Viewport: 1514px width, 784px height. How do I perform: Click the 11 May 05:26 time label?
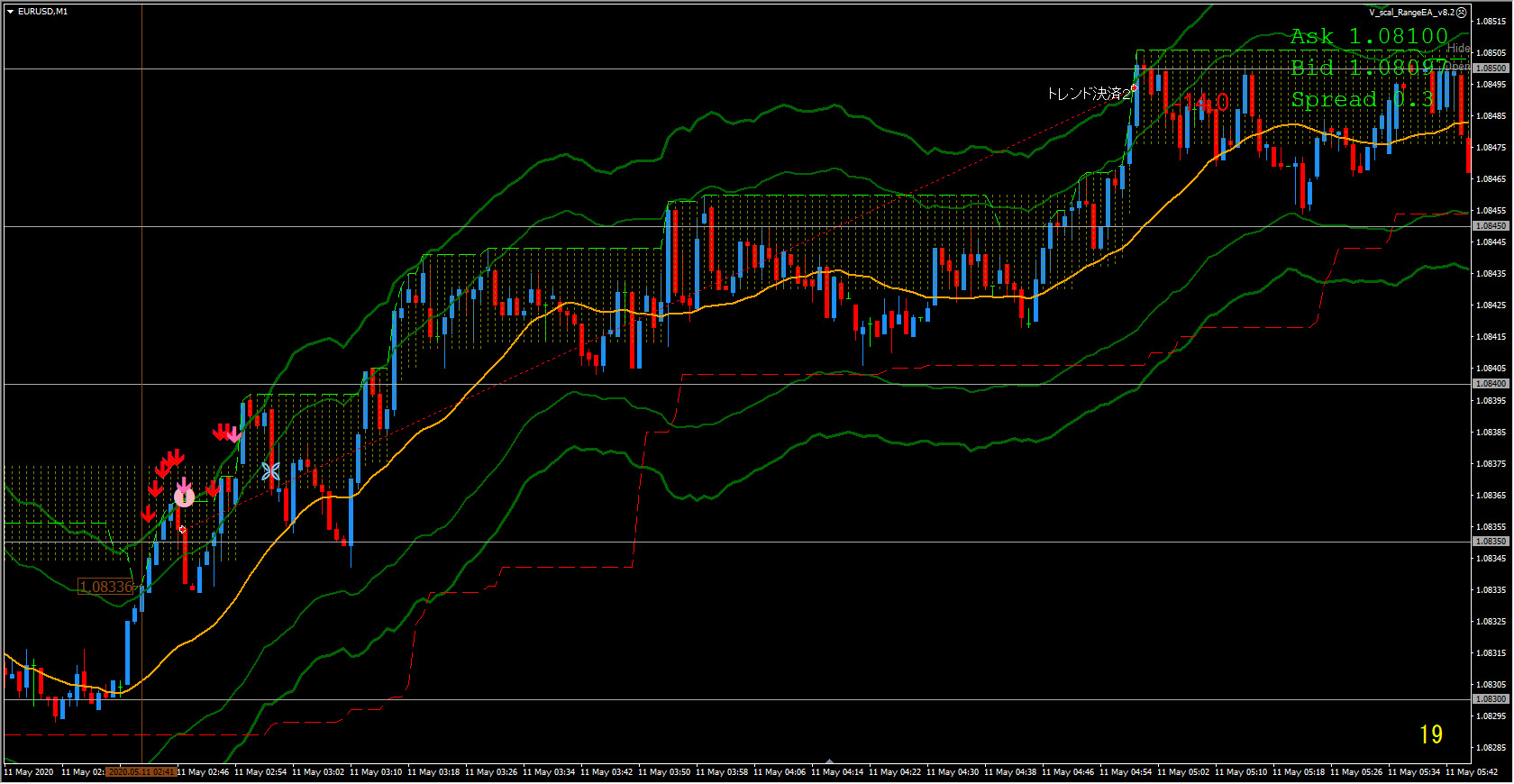1356,772
